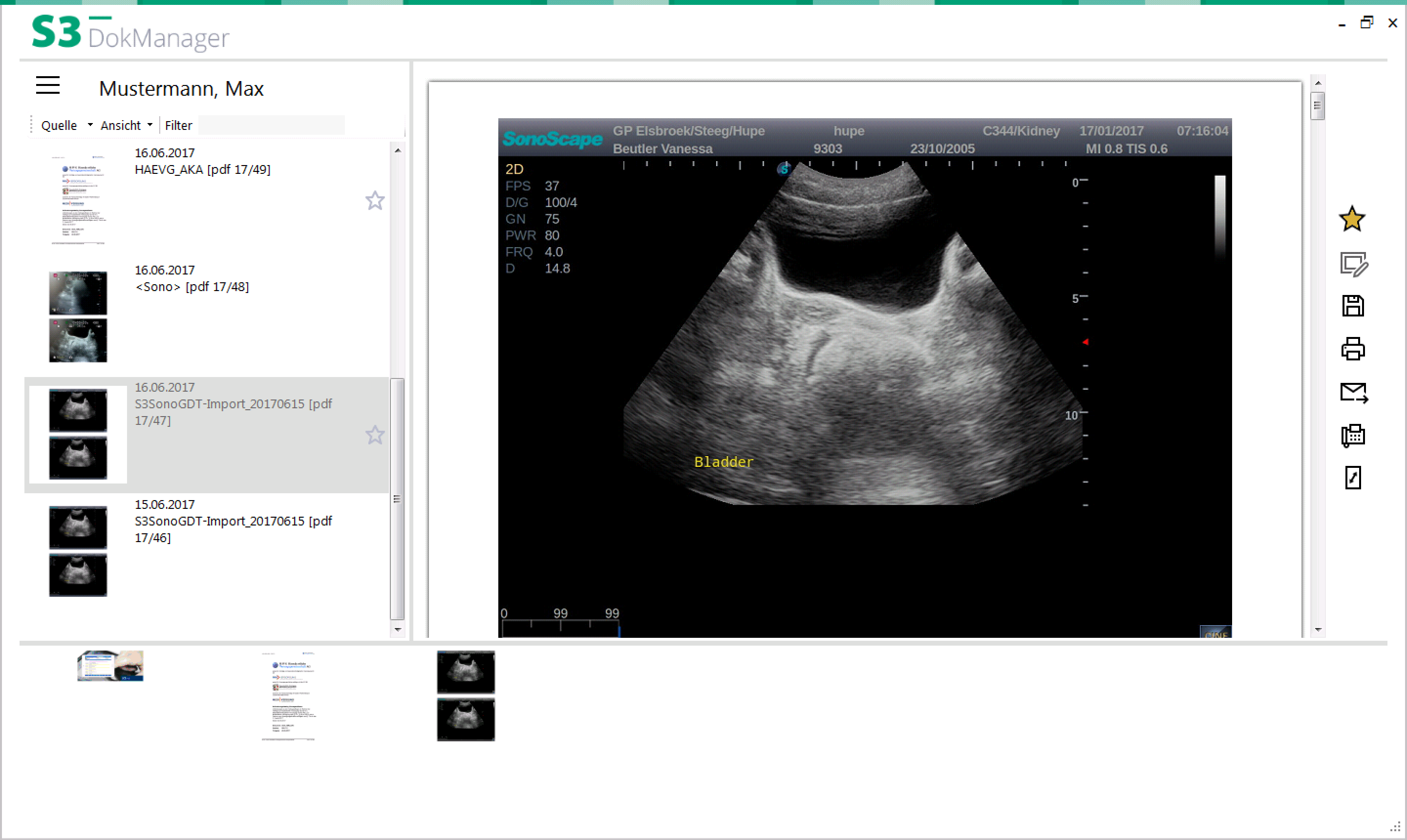Open first thumbnail of 15.06.2017 entry

click(78, 527)
